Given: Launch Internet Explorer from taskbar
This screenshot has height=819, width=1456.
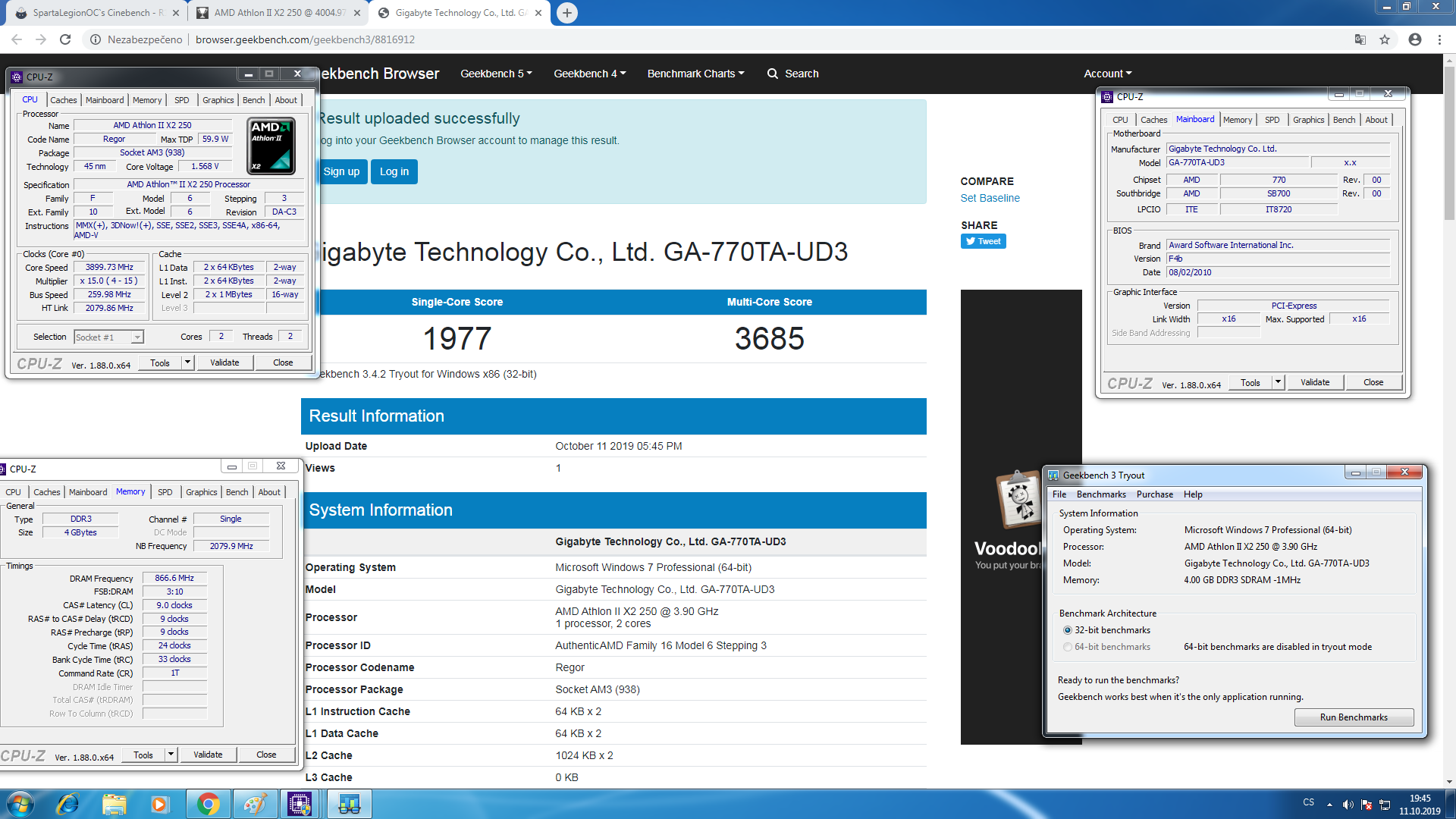Looking at the screenshot, I should click(67, 804).
